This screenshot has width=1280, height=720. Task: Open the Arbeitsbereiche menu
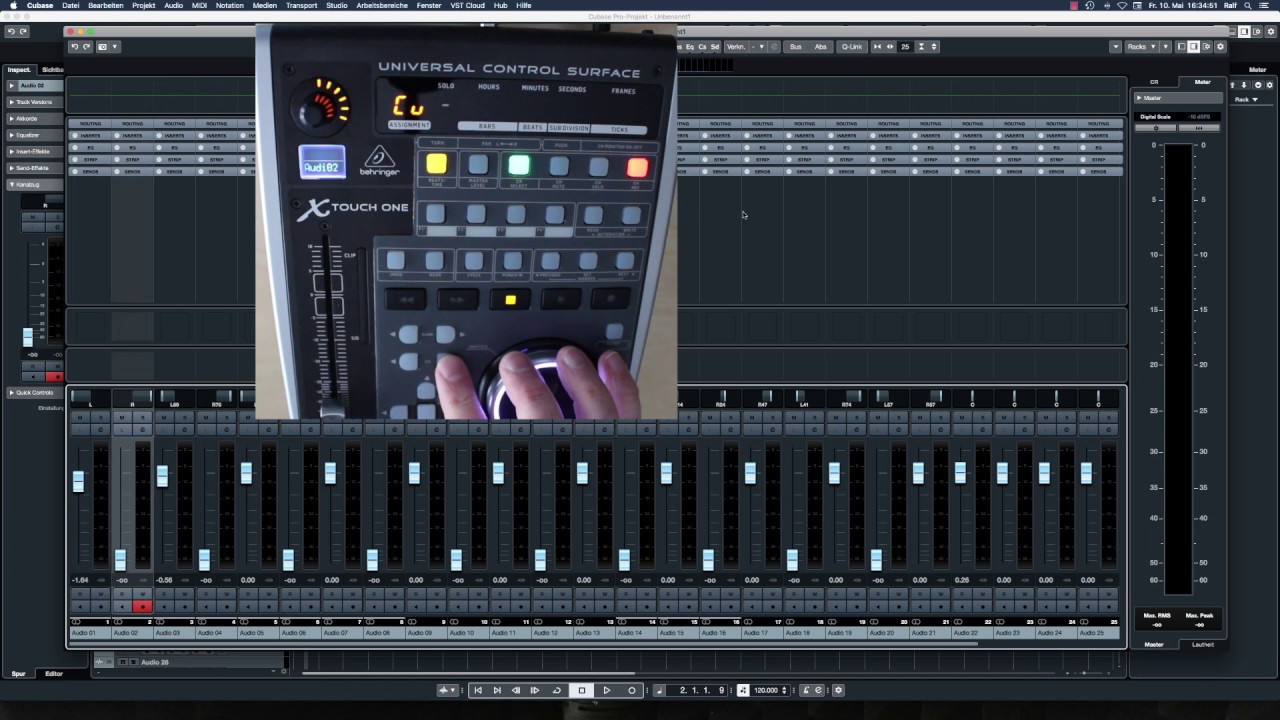pos(383,5)
